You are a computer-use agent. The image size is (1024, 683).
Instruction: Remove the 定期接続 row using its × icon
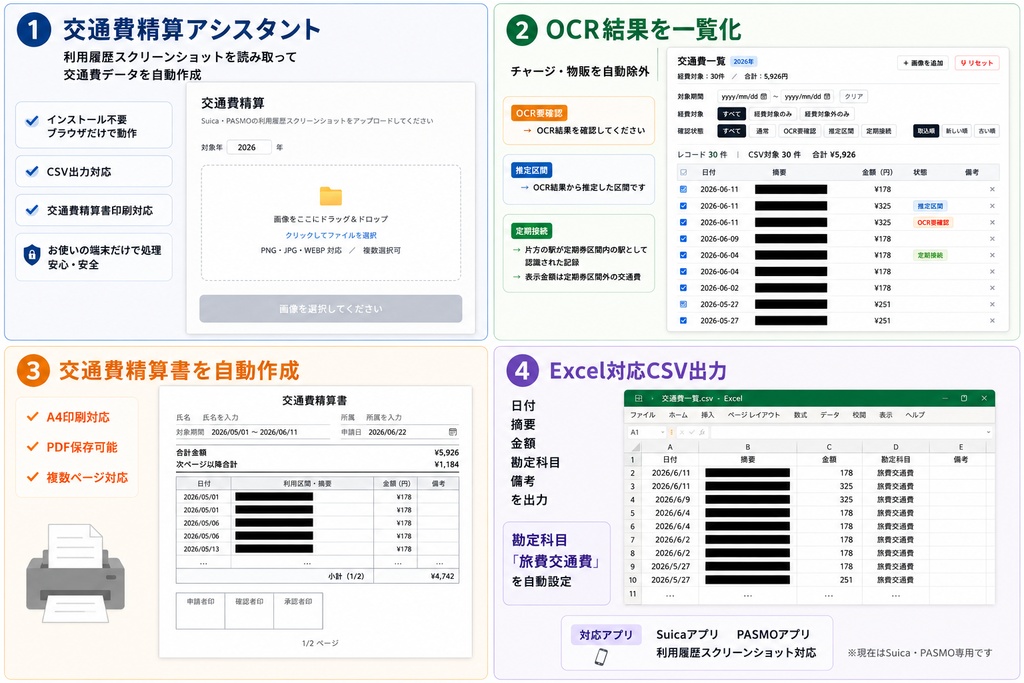992,255
